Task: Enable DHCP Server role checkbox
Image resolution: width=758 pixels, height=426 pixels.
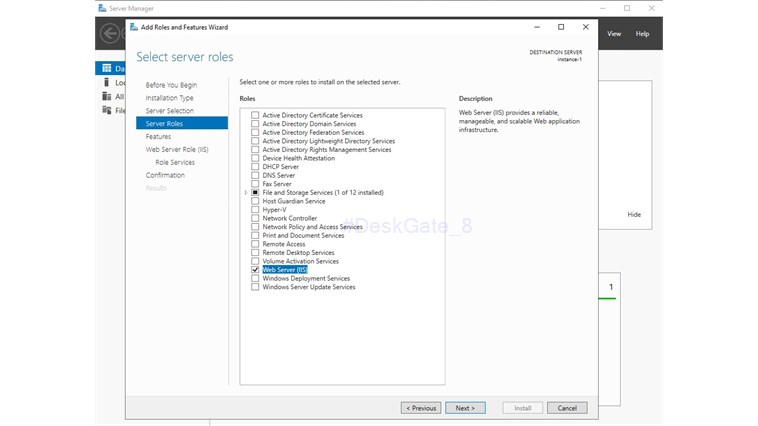Action: [x=255, y=167]
